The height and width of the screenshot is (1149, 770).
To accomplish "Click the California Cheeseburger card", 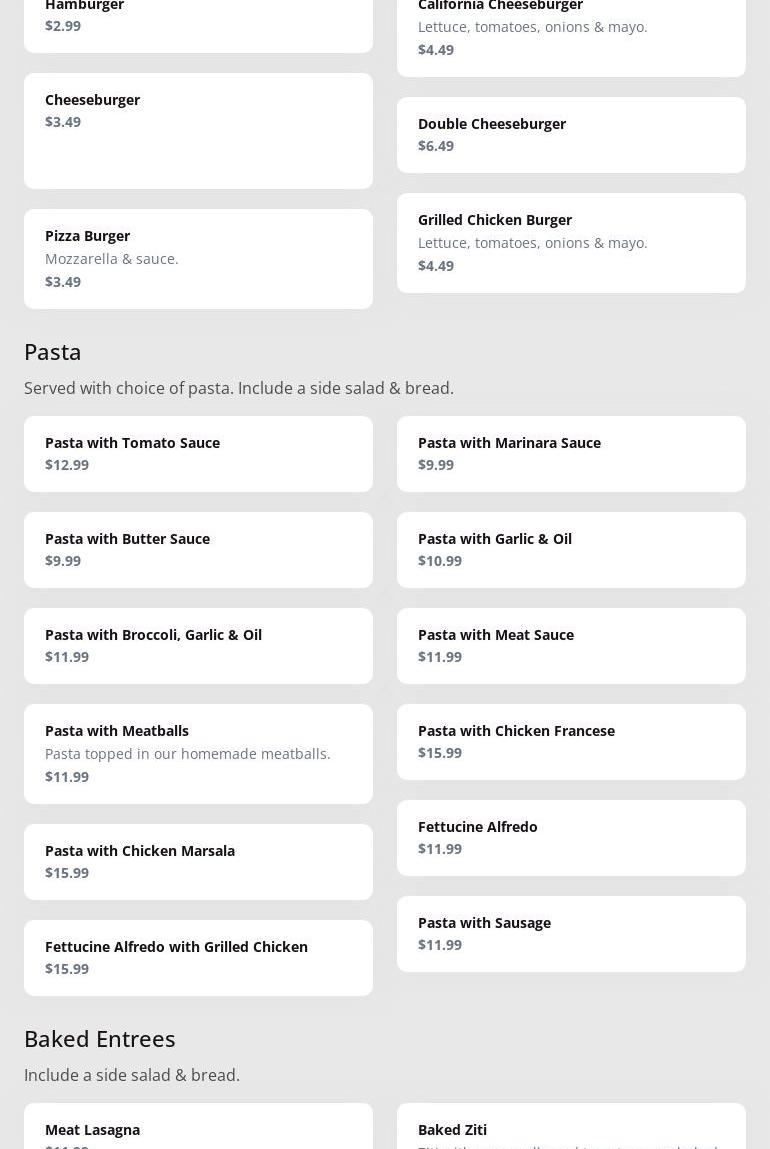I will coord(571,30).
